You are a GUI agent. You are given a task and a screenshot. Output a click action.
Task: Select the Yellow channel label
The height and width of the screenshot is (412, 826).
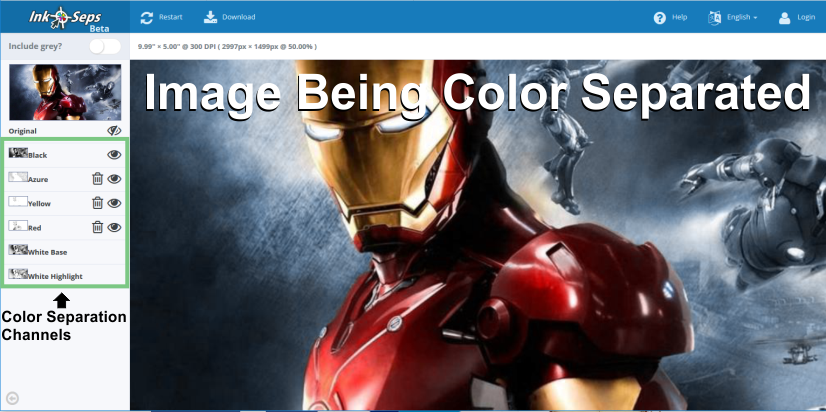coord(40,204)
